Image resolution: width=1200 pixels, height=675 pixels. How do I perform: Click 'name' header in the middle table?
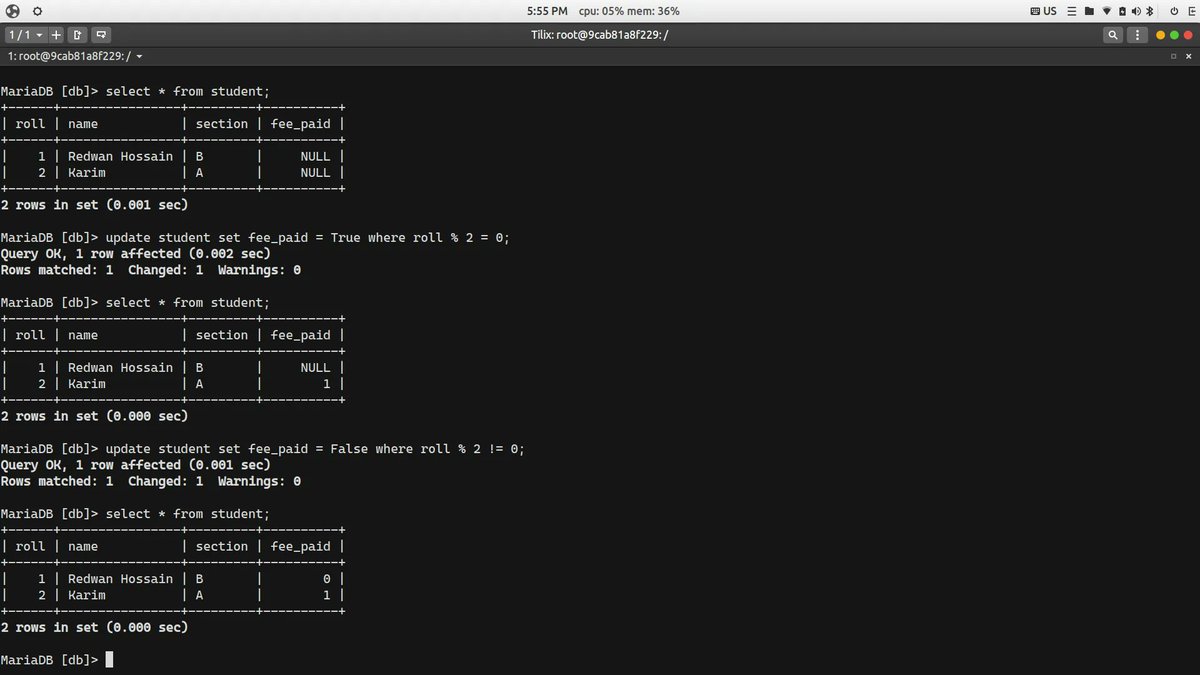point(83,336)
